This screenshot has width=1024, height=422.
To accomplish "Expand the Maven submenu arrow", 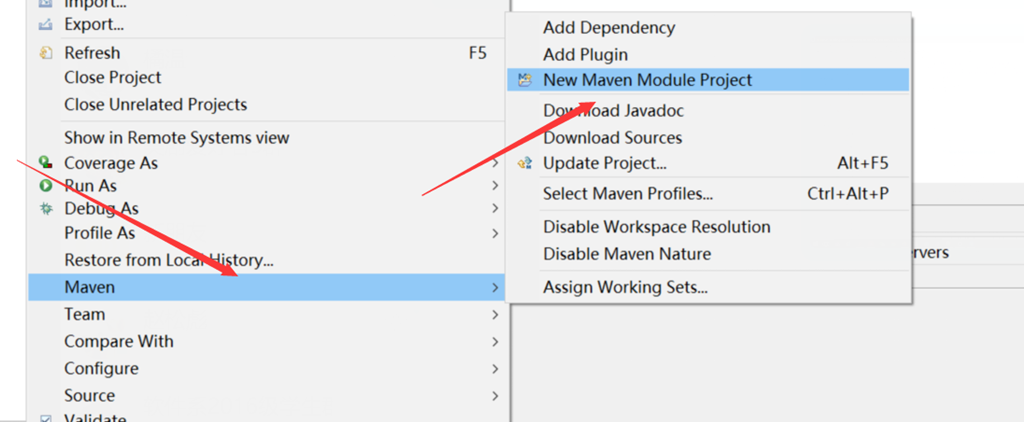I will (496, 287).
